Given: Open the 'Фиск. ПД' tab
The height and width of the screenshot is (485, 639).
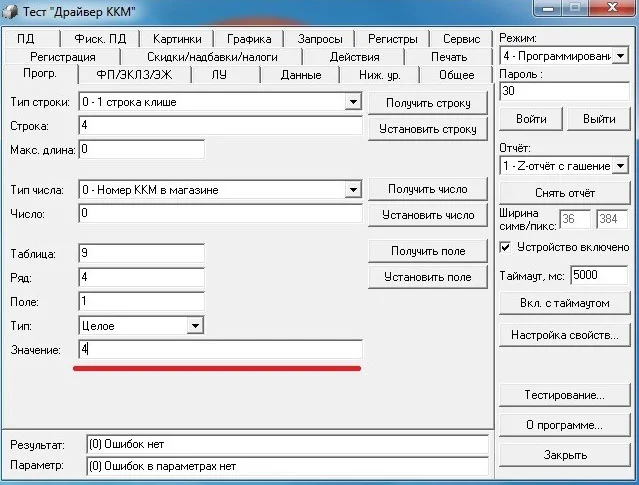Looking at the screenshot, I should coord(100,39).
